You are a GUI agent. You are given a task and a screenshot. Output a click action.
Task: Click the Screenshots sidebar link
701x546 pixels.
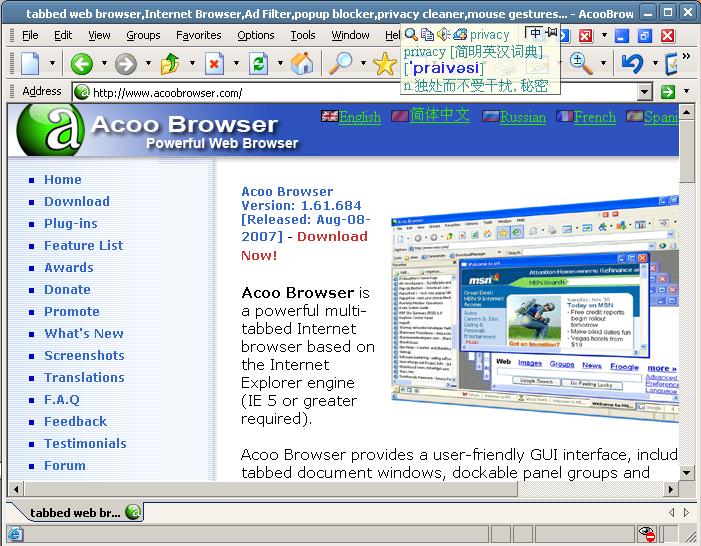point(84,355)
